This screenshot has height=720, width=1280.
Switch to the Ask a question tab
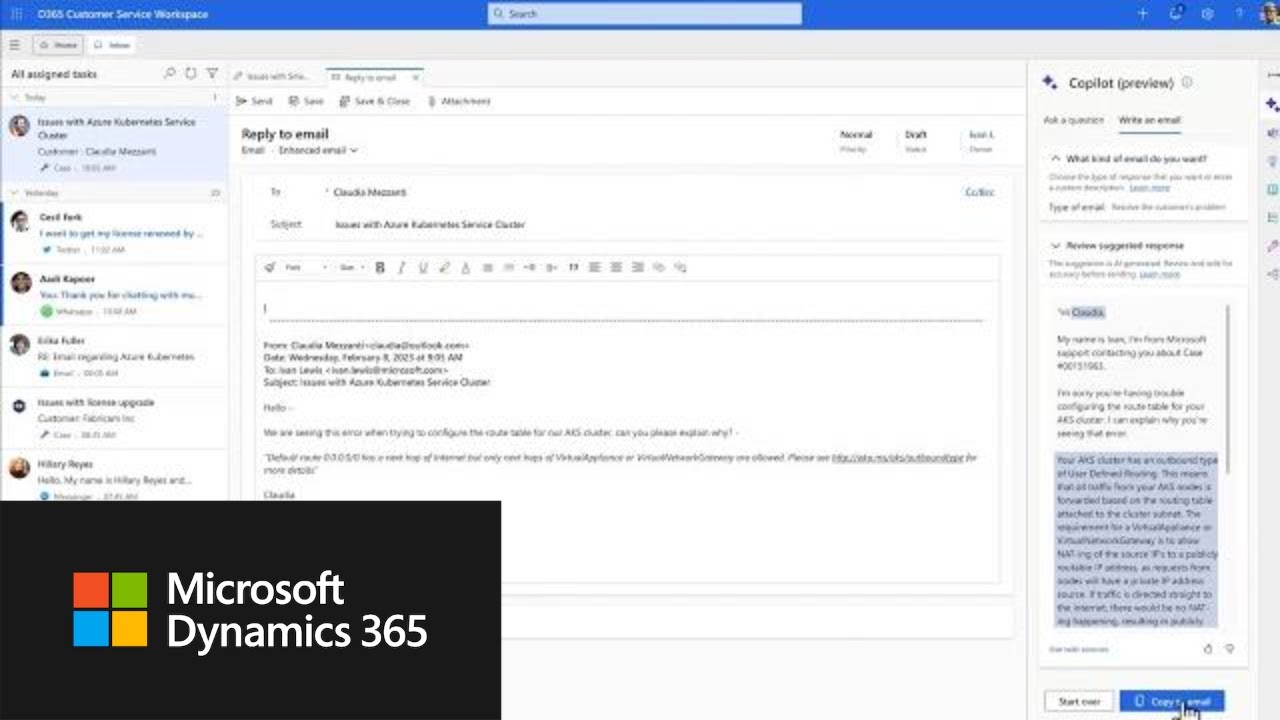(1077, 120)
